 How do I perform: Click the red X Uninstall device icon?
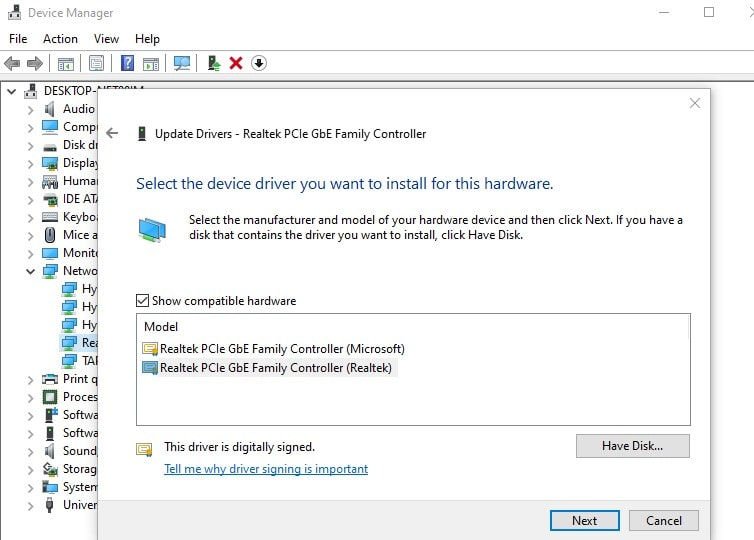click(236, 63)
